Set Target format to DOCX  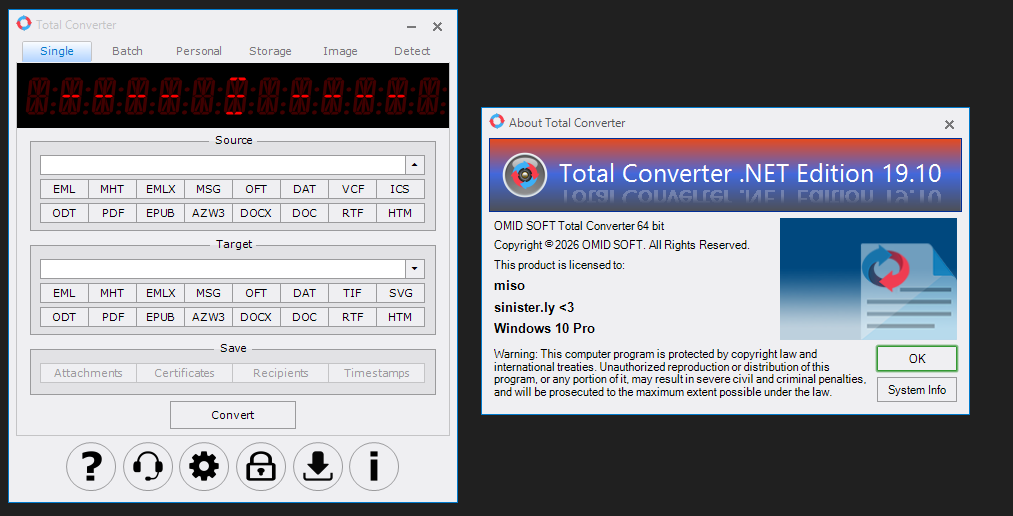click(x=256, y=317)
